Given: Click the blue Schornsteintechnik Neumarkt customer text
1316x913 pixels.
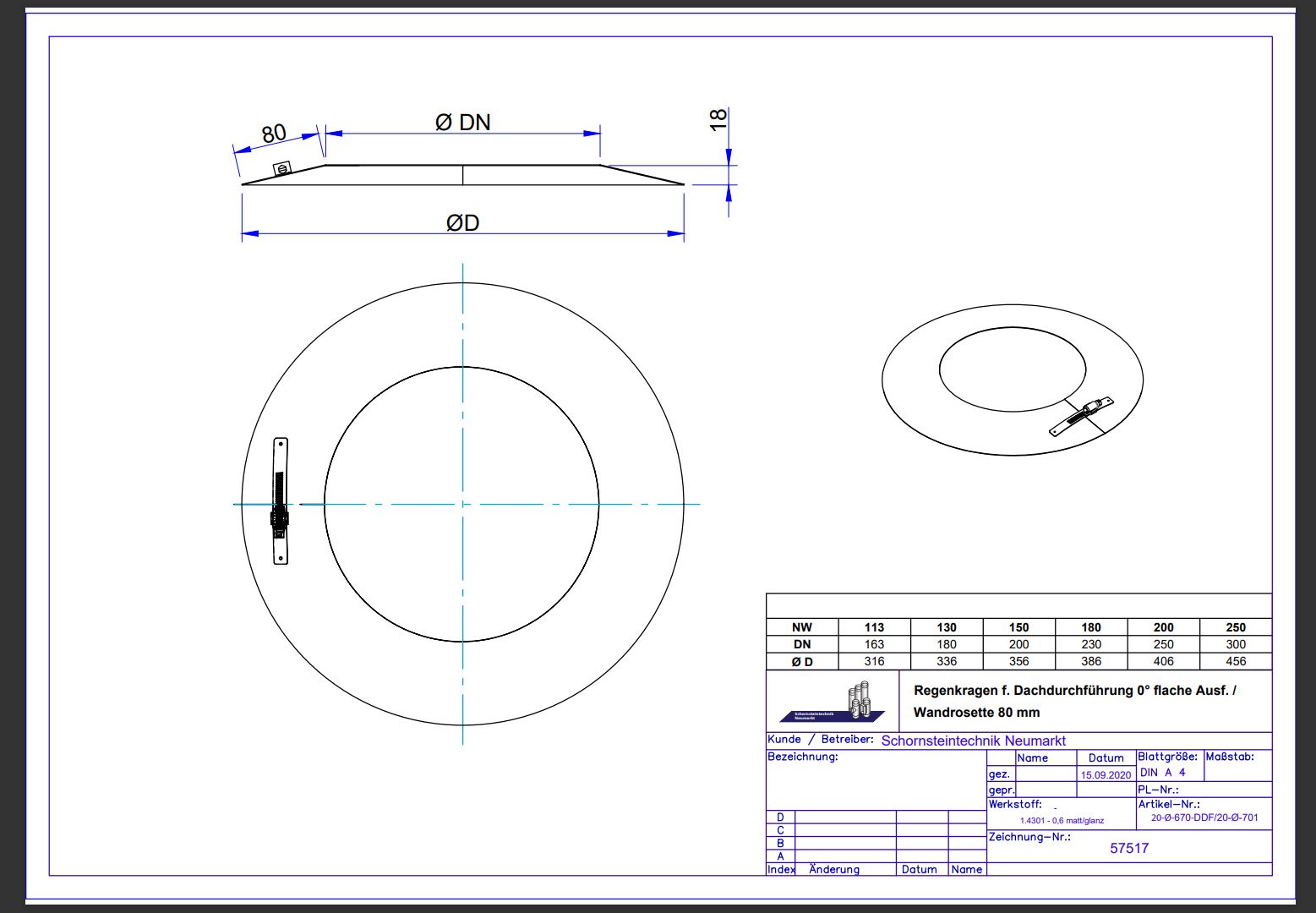Looking at the screenshot, I should point(973,741).
